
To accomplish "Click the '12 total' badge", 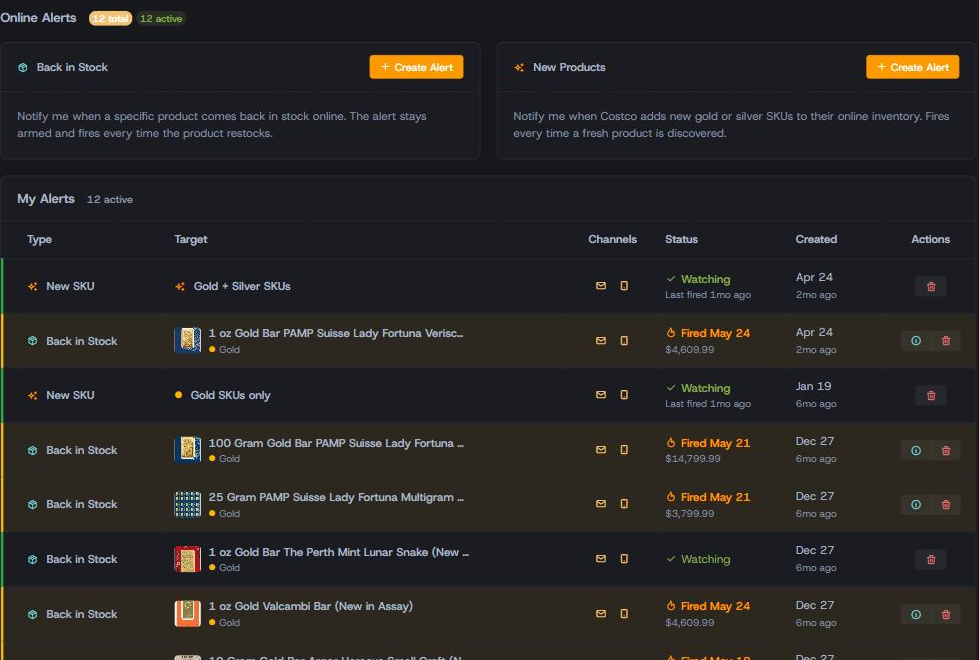I will 111,19.
